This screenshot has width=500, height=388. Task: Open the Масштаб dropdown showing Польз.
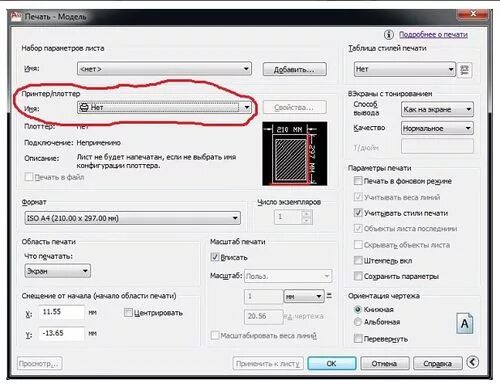point(288,276)
